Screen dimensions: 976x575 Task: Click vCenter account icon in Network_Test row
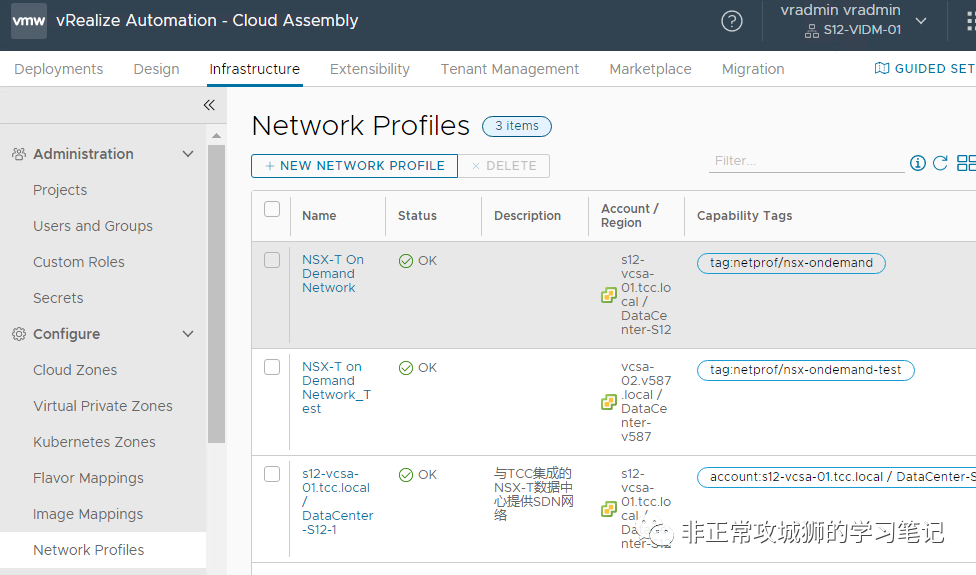(609, 402)
